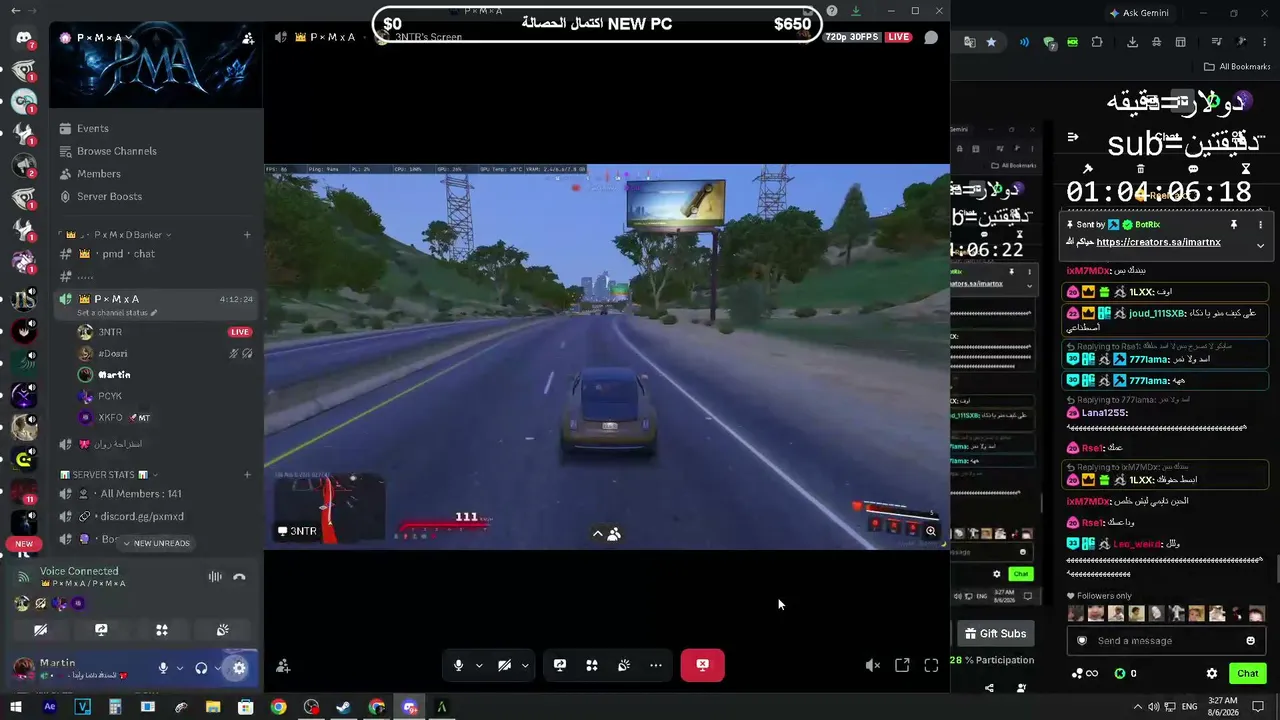The width and height of the screenshot is (1280, 720).
Task: Open activities from call control bar
Action: pyautogui.click(x=592, y=666)
